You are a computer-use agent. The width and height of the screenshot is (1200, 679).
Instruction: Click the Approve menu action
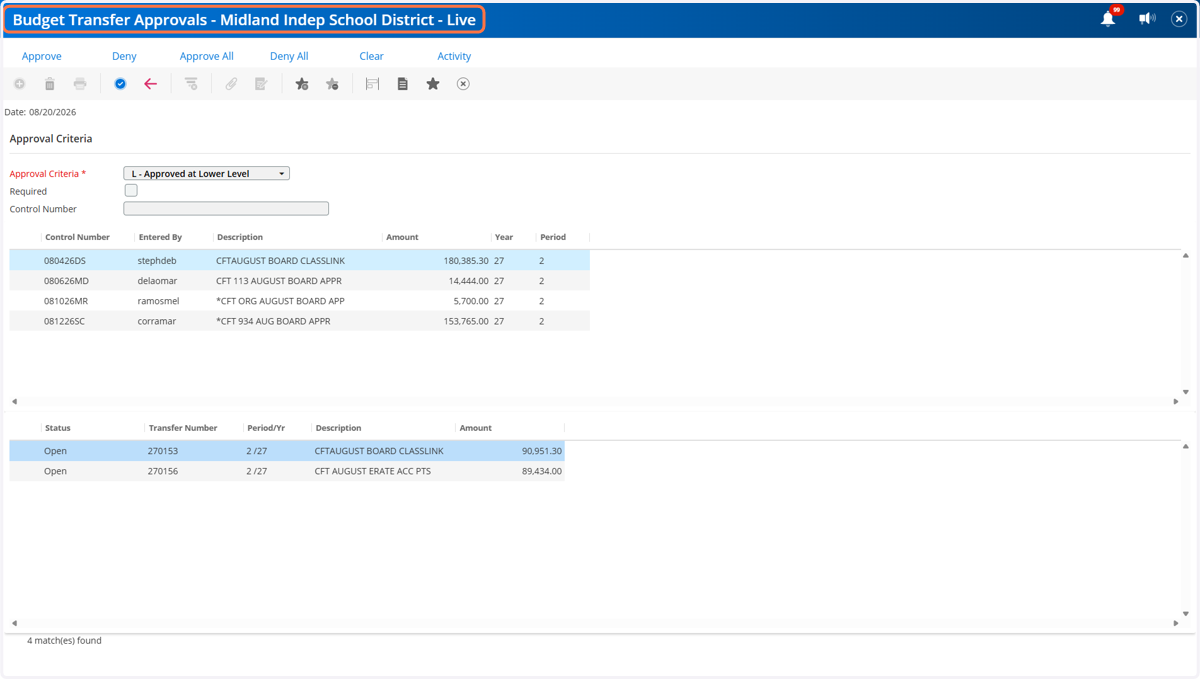point(42,56)
